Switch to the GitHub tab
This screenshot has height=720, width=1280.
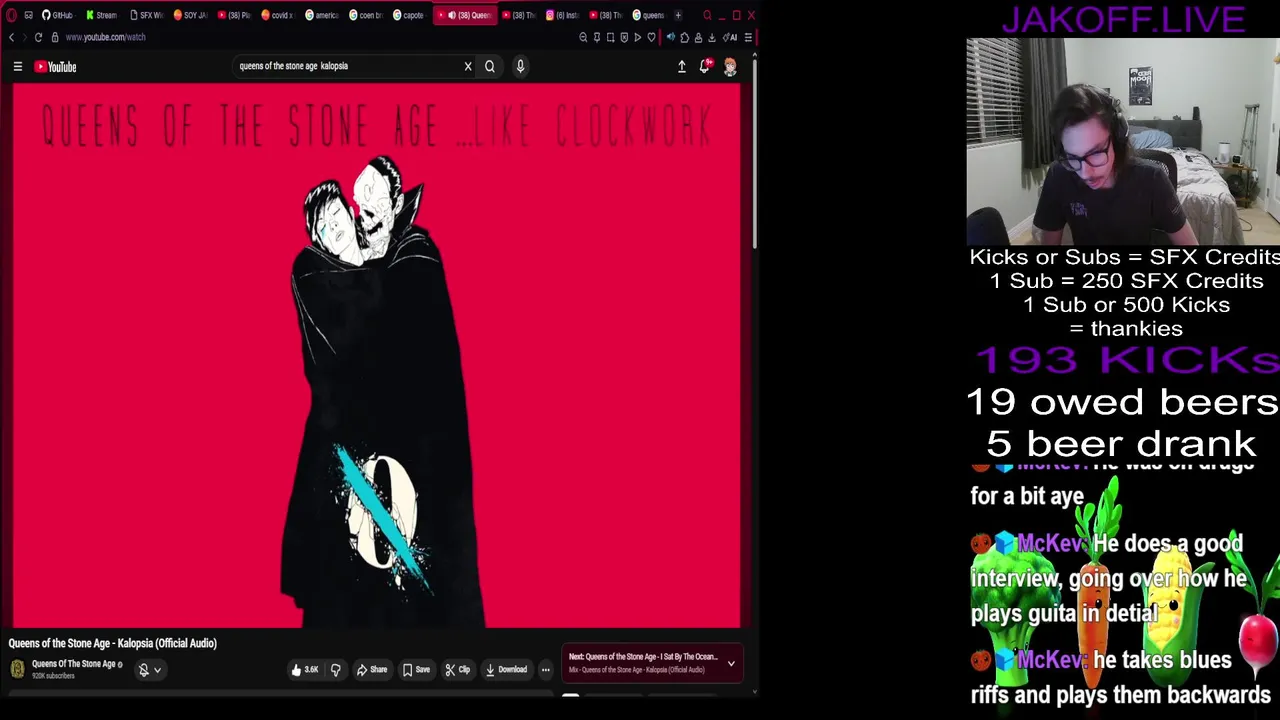point(57,15)
